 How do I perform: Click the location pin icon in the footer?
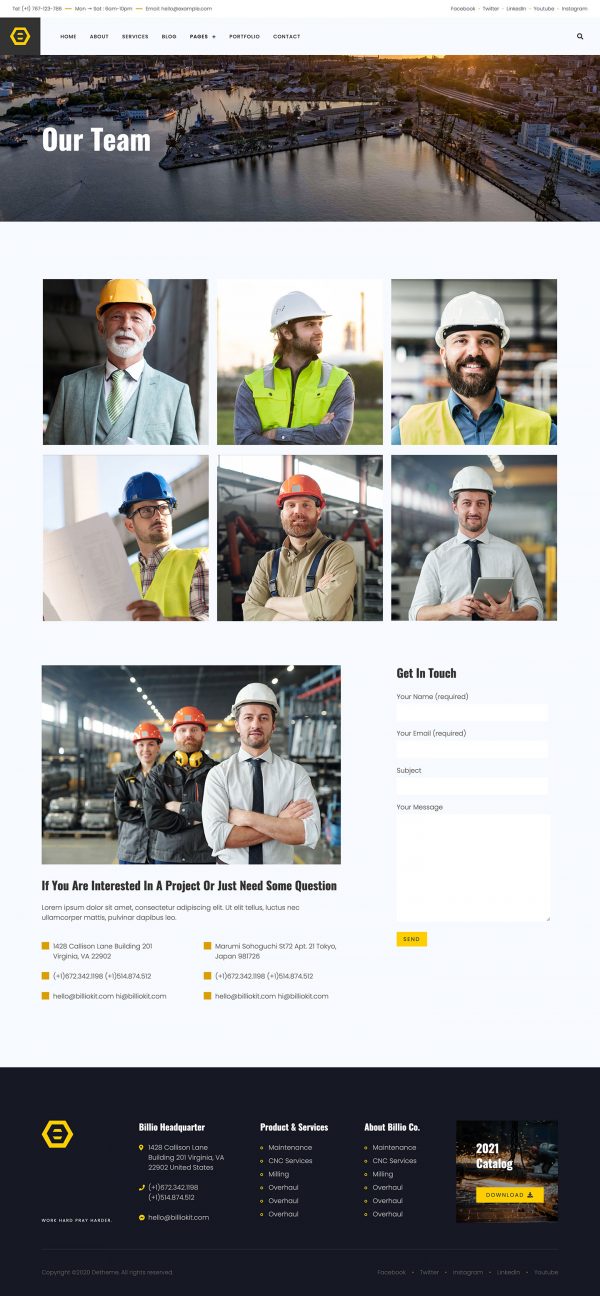coord(141,1147)
